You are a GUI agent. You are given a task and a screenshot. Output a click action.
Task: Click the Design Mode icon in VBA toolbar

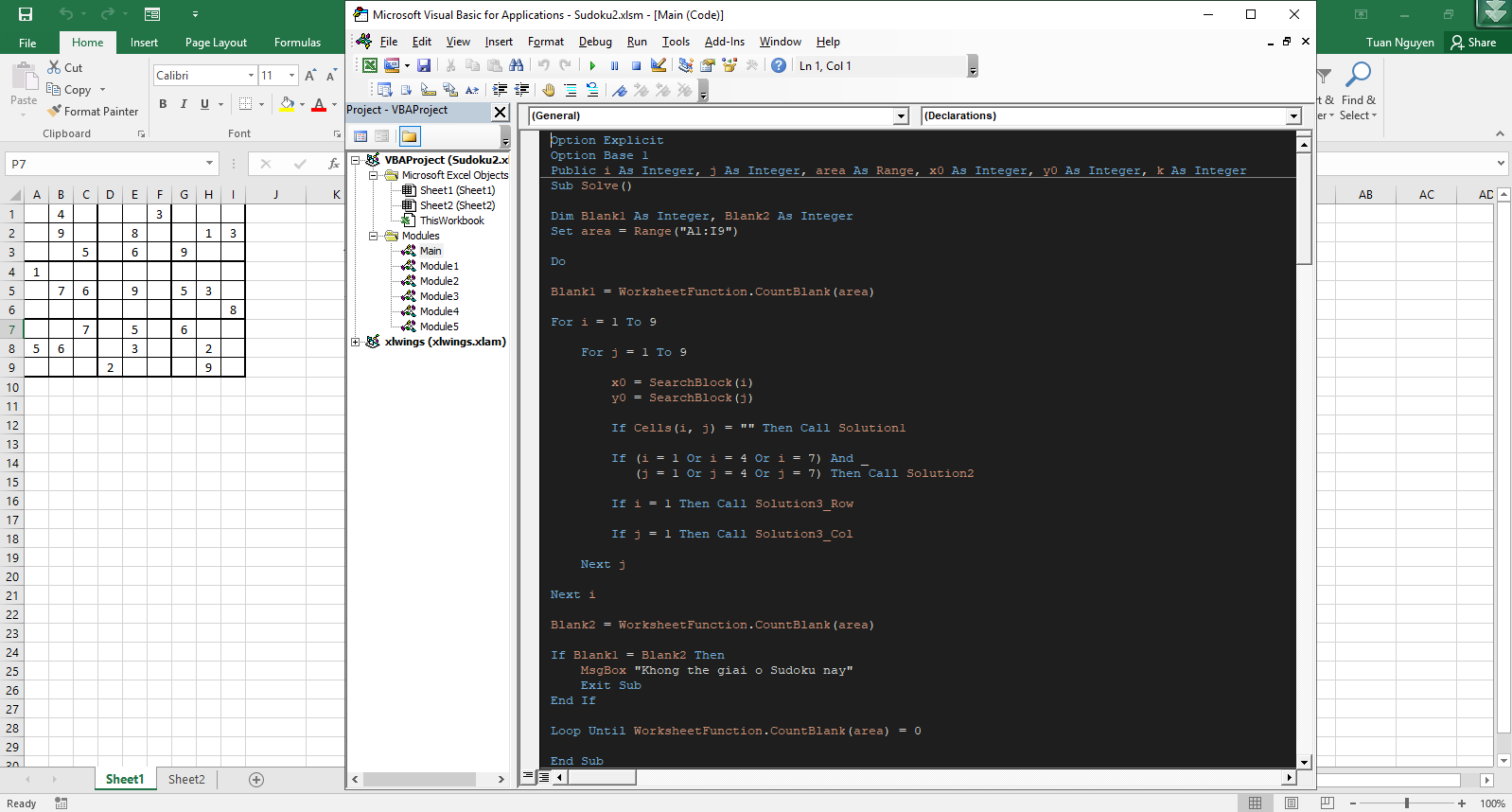(659, 66)
